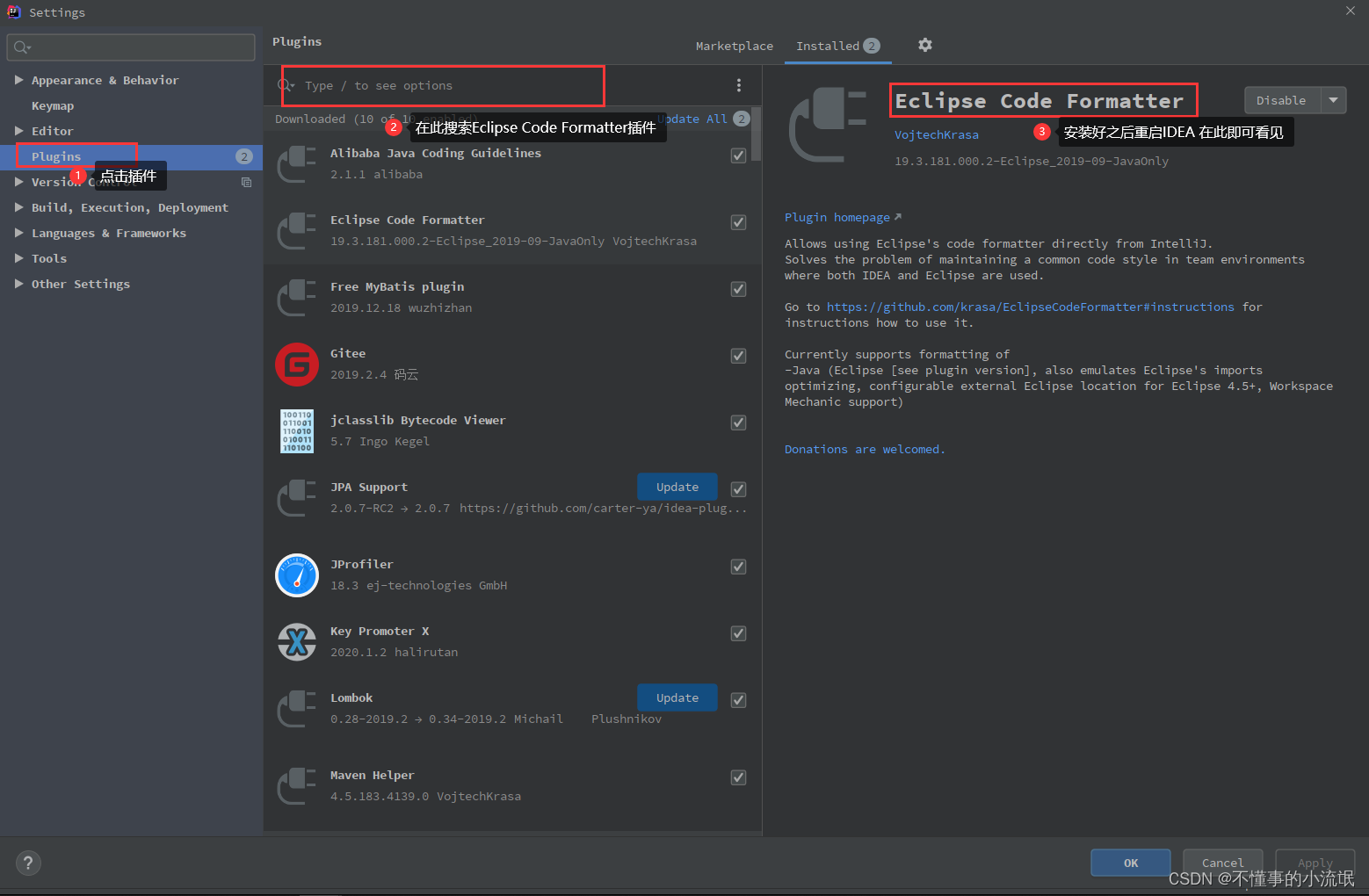The width and height of the screenshot is (1369, 896).
Task: Open the Disable button dropdown arrow
Action: pos(1333,100)
